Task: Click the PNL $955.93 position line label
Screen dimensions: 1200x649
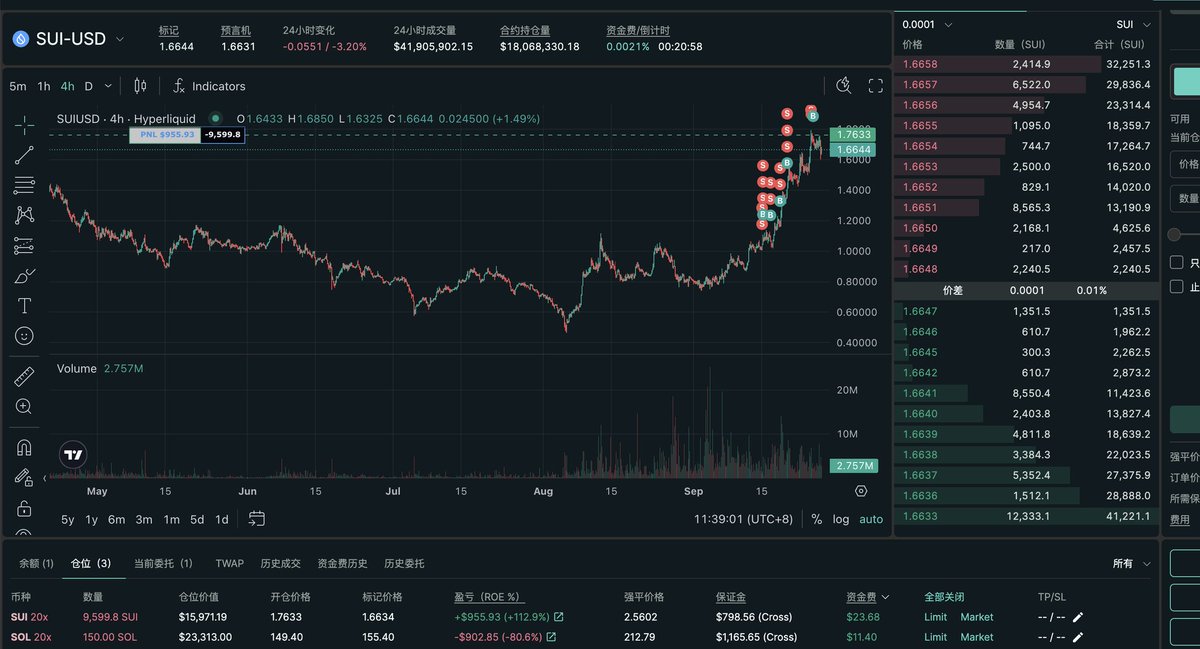Action: click(164, 134)
